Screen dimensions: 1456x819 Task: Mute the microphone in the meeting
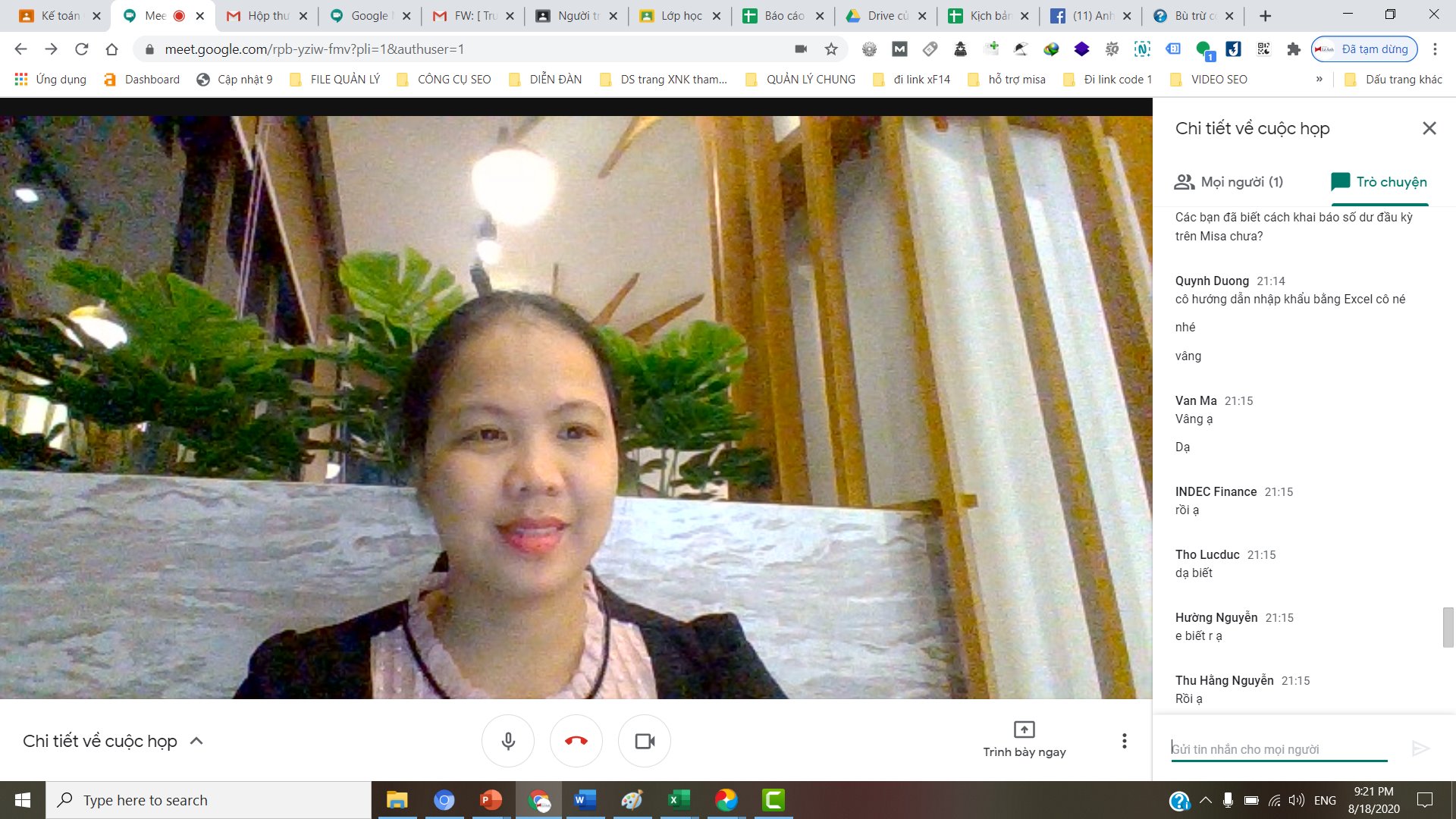508,741
